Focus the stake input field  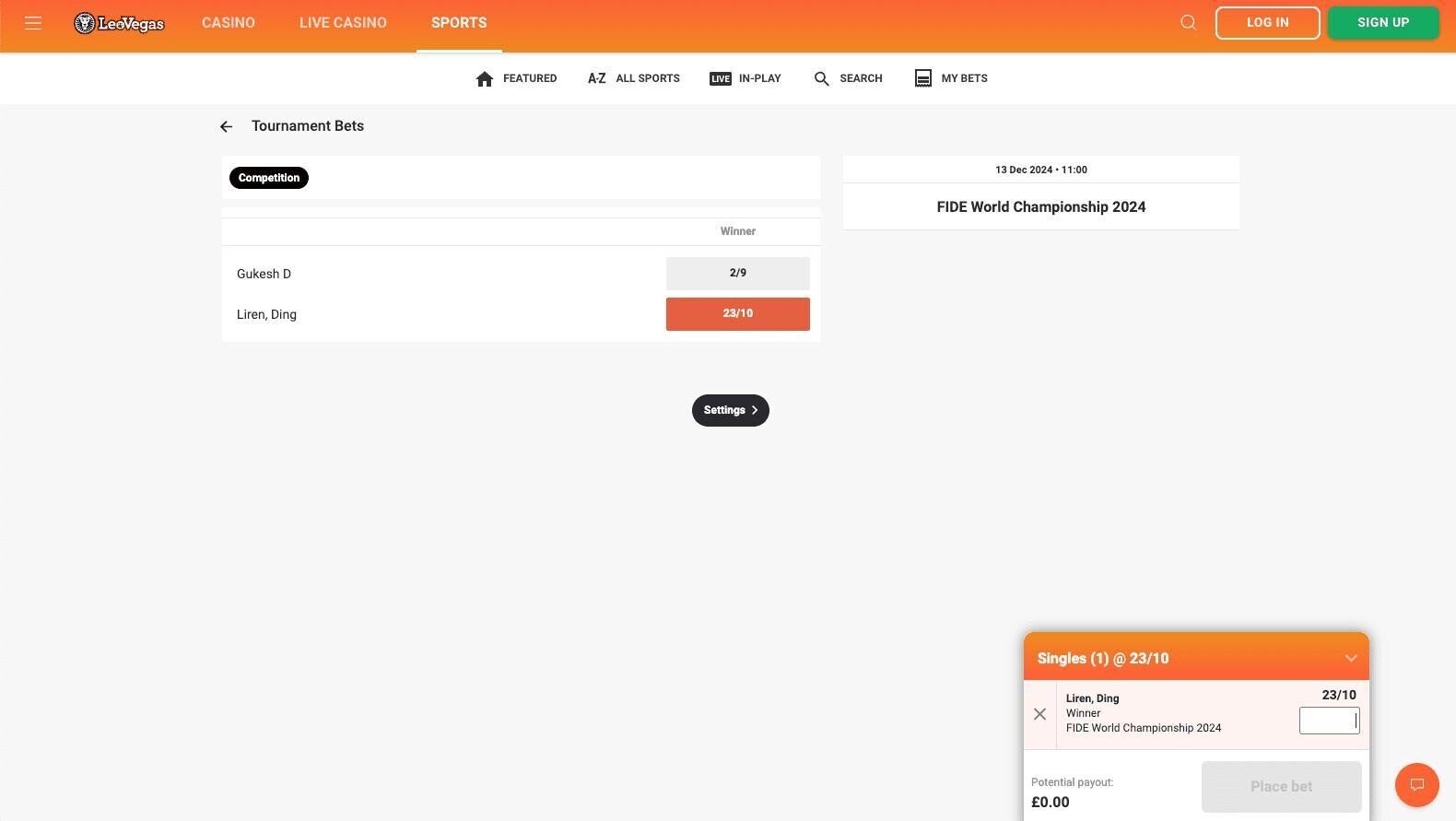click(1329, 721)
